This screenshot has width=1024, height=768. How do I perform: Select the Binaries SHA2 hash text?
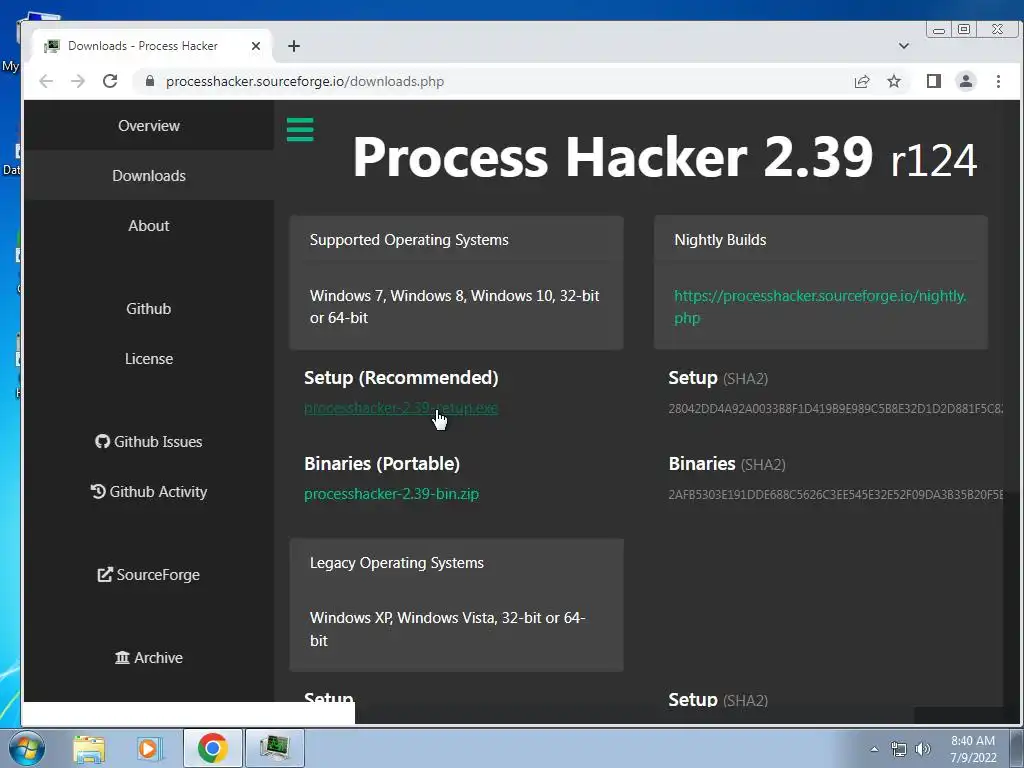(835, 494)
